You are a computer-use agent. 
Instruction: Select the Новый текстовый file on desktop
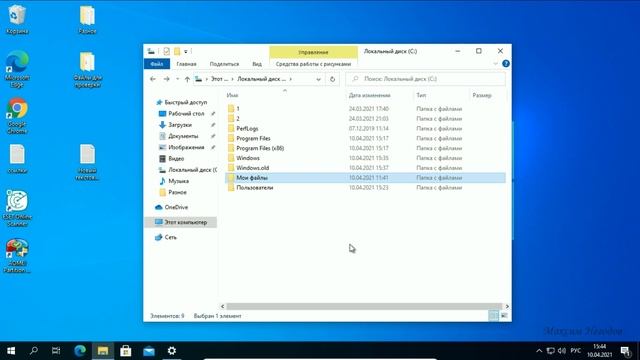(x=87, y=162)
